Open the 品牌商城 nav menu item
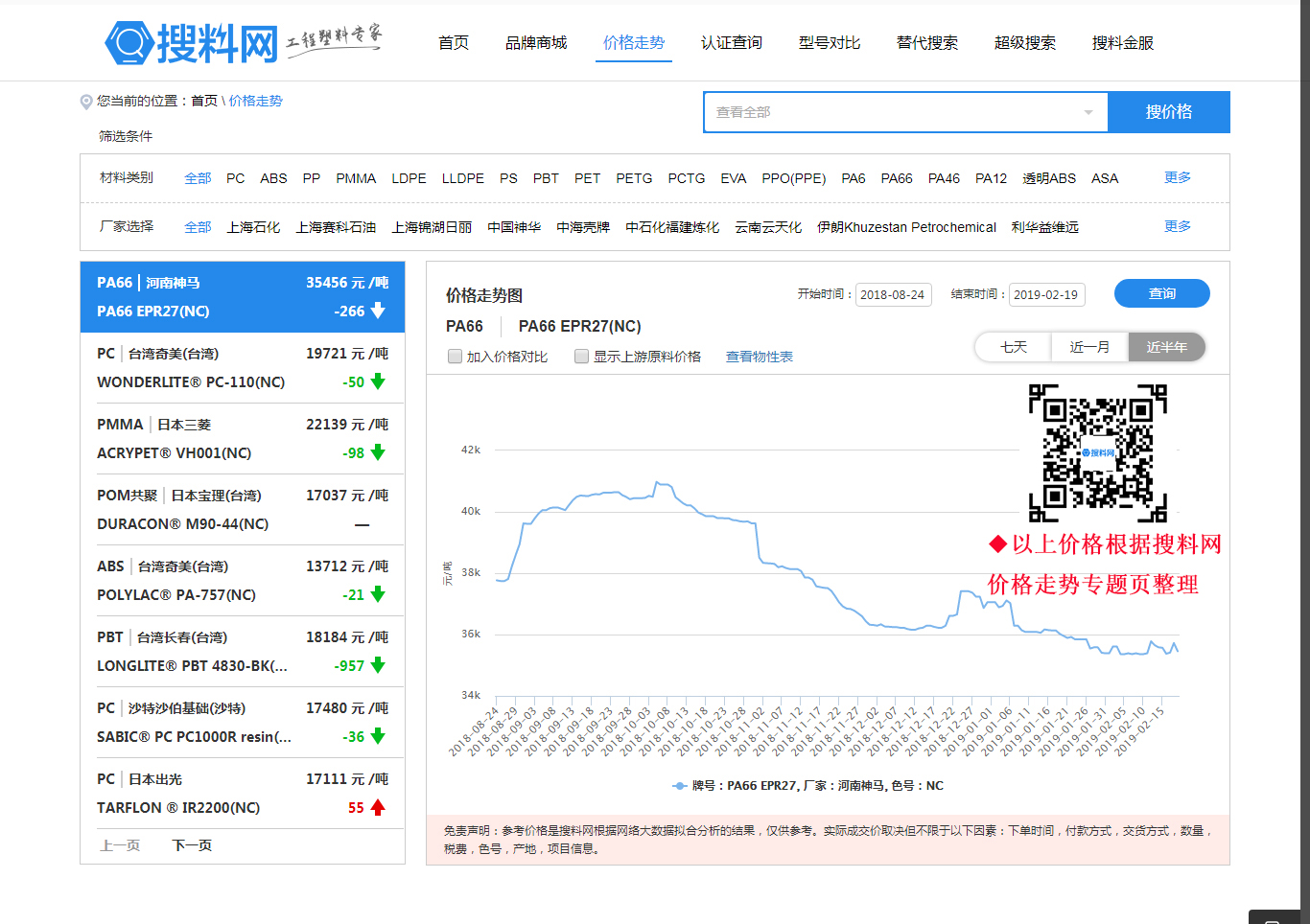1310x924 pixels. pos(536,43)
